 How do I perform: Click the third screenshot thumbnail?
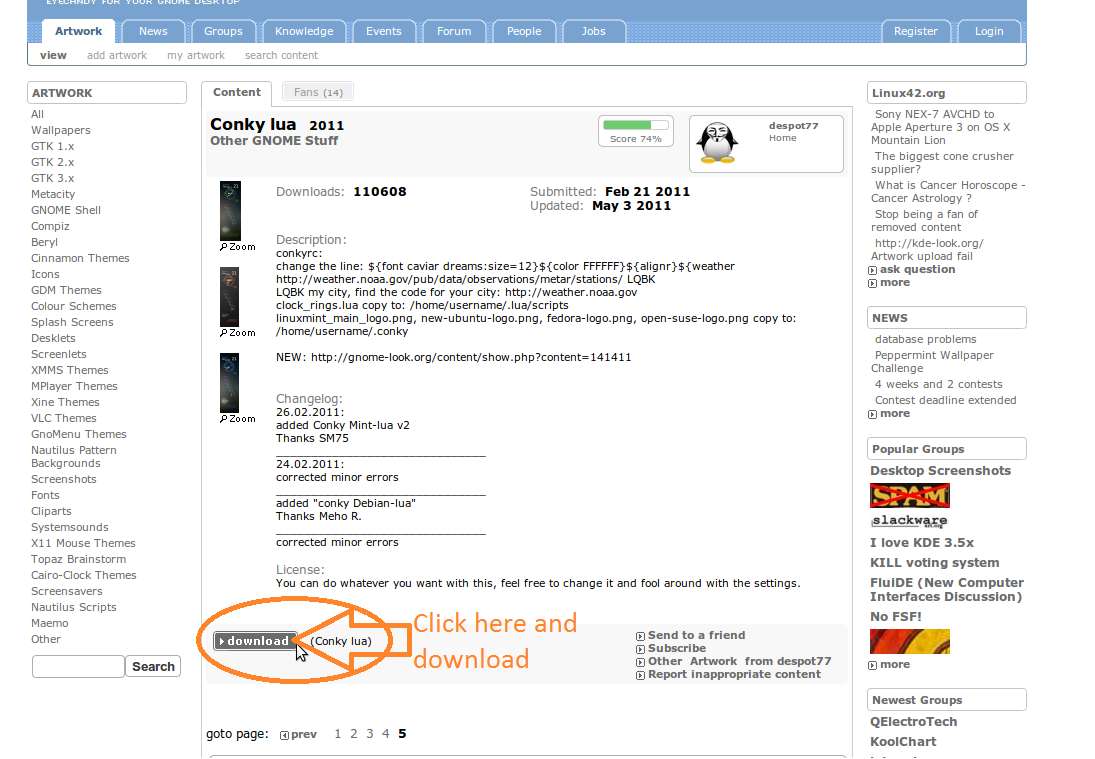tap(230, 383)
